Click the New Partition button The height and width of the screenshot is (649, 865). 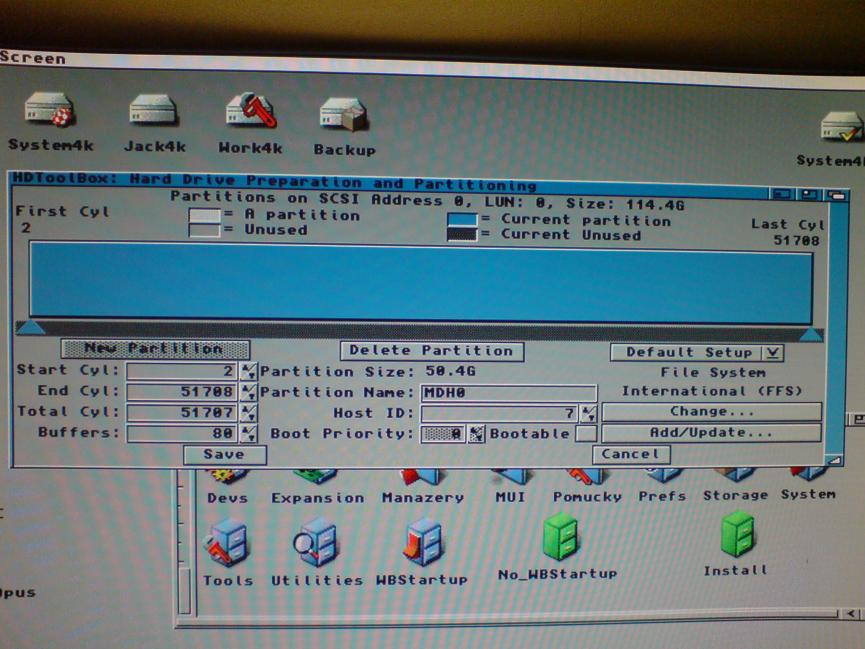pos(155,349)
